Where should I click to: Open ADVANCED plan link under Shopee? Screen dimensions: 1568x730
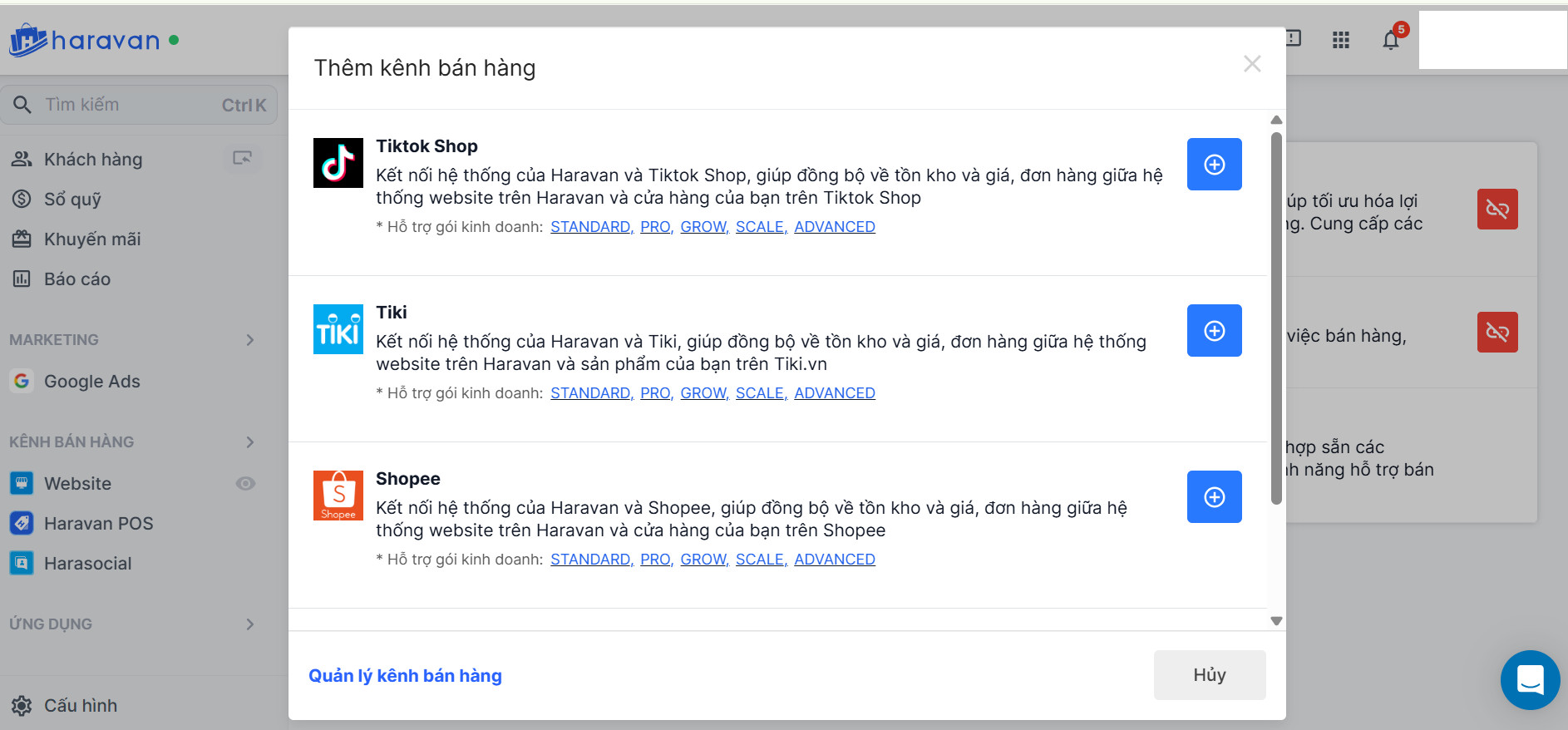(835, 560)
